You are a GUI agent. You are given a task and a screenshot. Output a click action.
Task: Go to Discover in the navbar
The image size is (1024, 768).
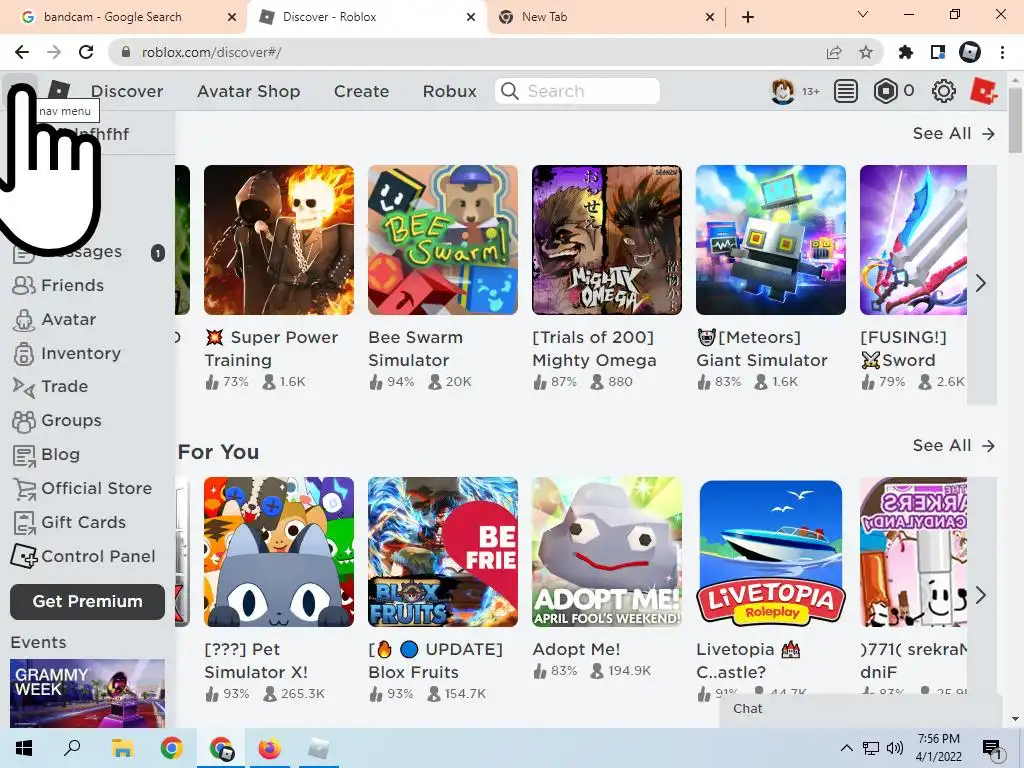pos(127,91)
